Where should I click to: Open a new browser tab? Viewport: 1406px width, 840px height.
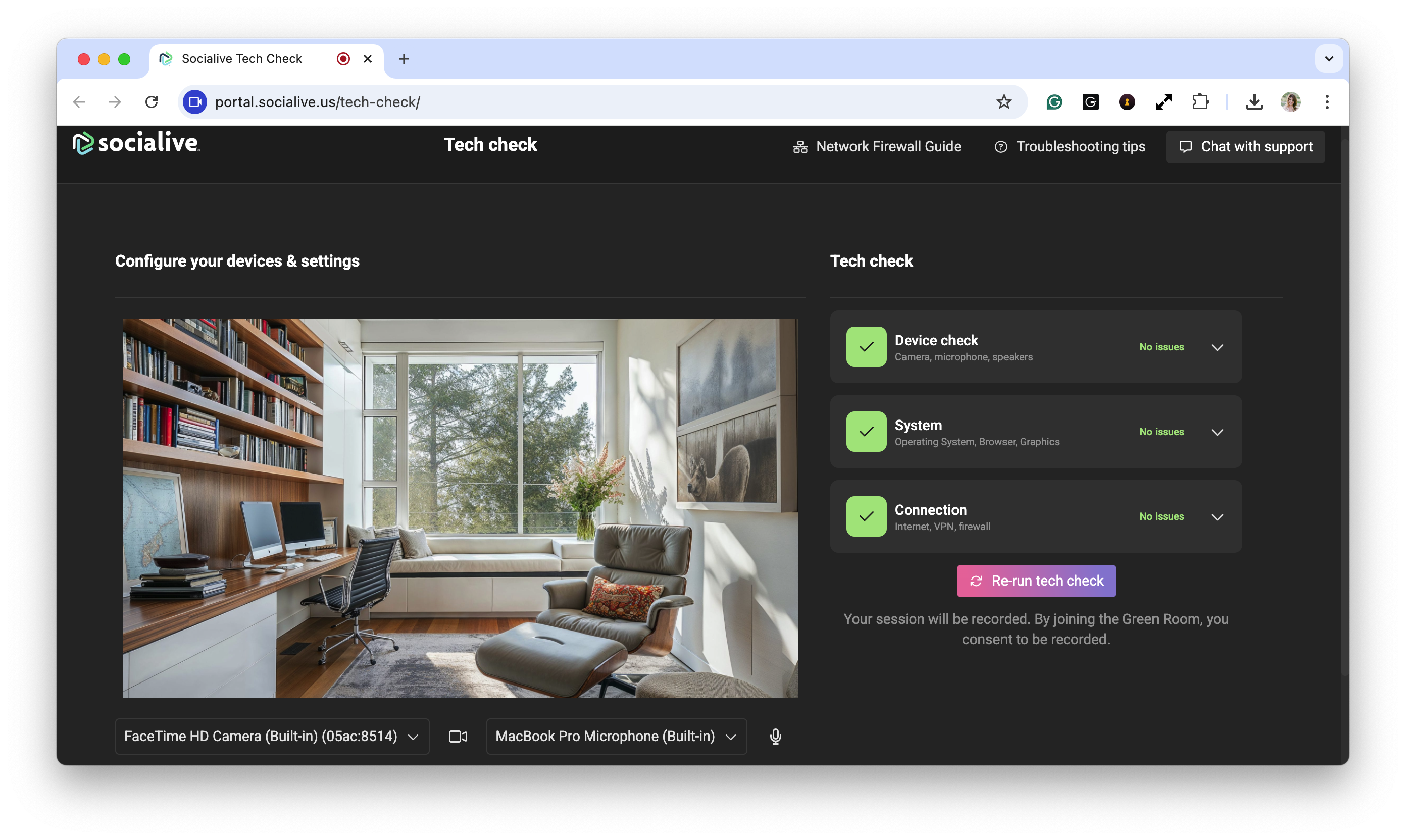pos(404,58)
